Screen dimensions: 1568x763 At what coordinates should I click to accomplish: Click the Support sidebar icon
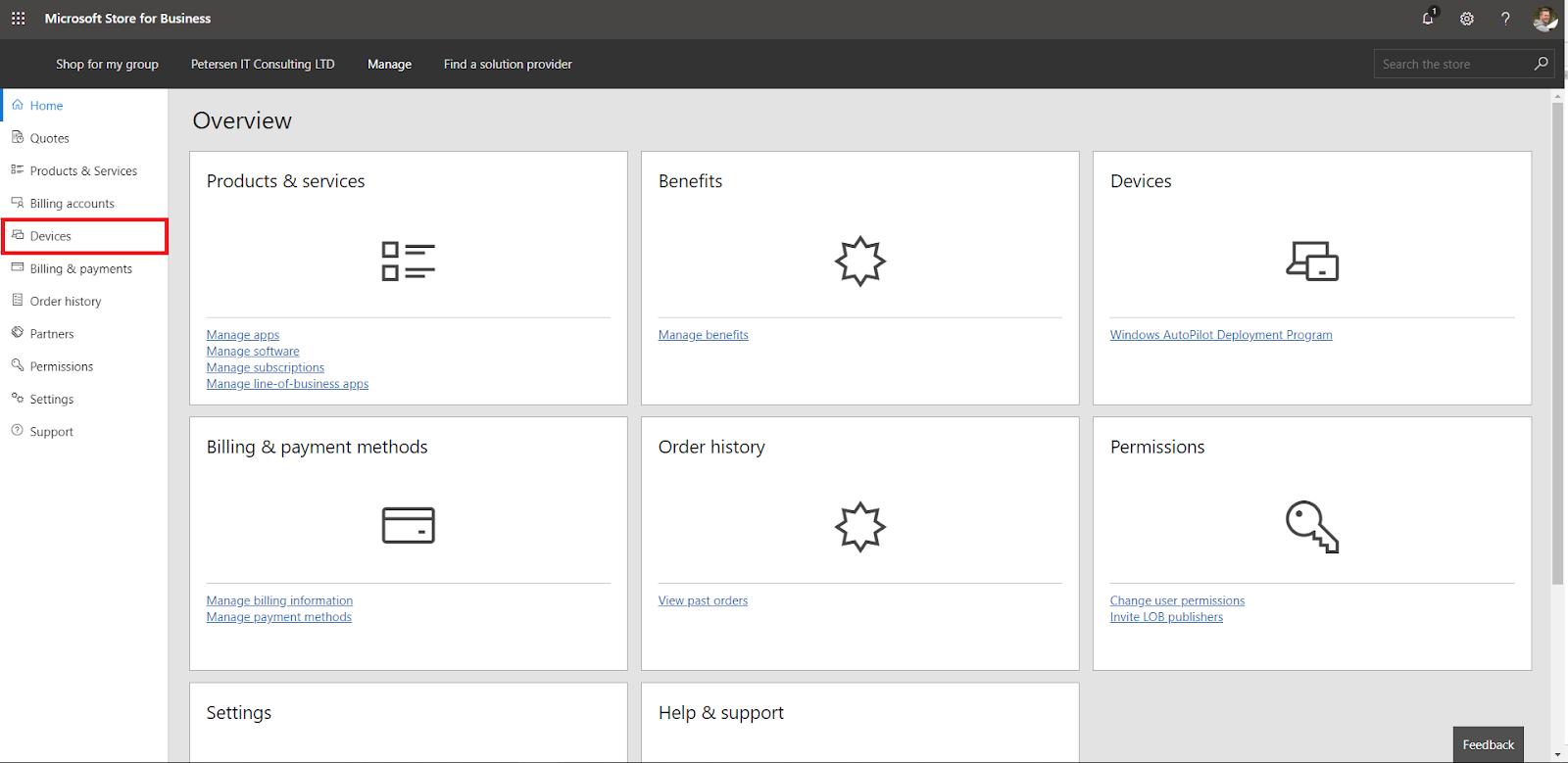18,431
